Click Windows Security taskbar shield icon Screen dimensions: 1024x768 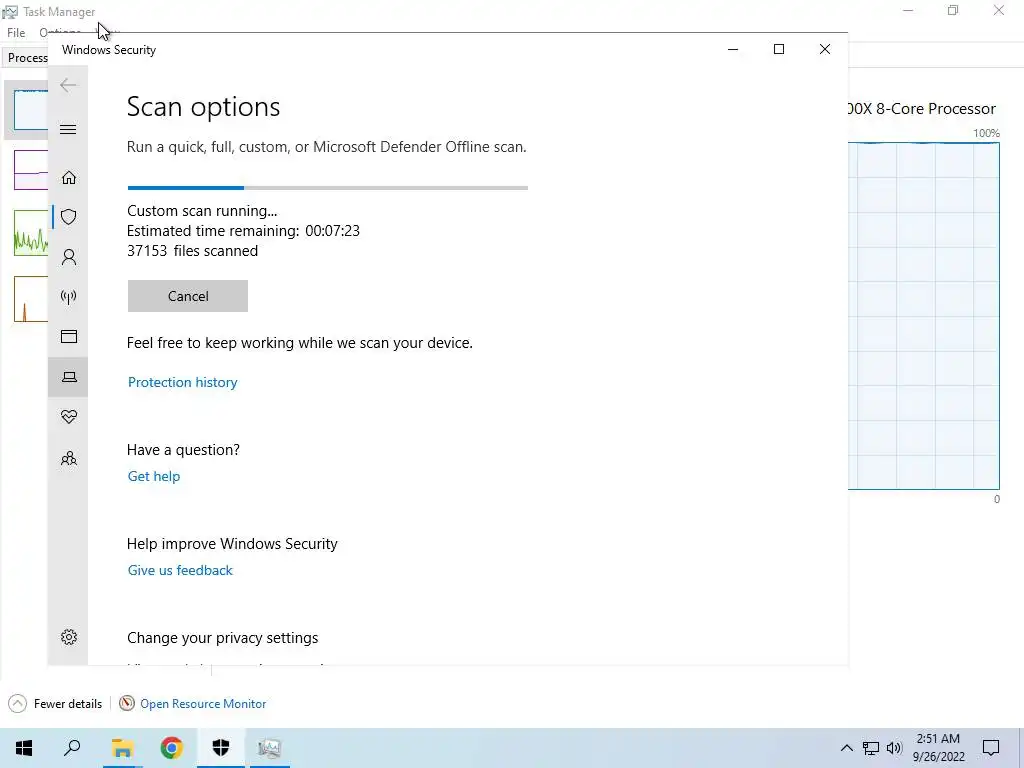click(x=221, y=748)
